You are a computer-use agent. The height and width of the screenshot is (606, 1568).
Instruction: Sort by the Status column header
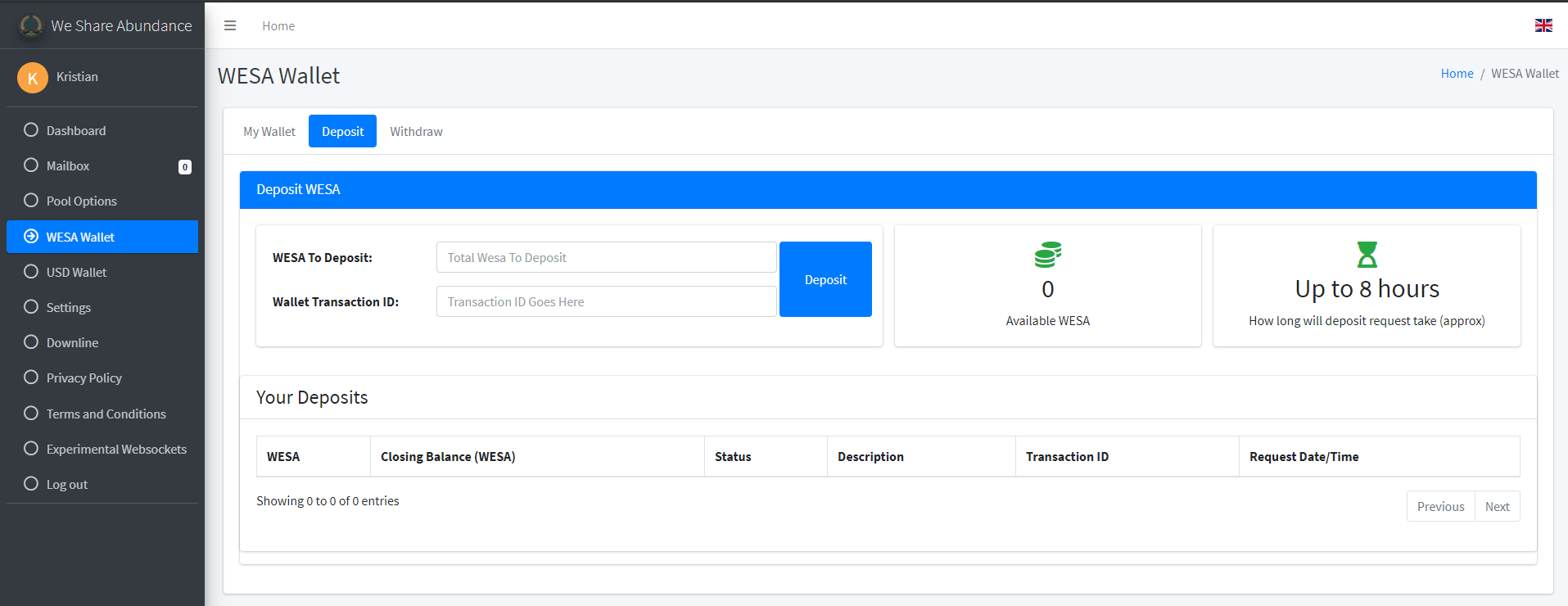766,456
